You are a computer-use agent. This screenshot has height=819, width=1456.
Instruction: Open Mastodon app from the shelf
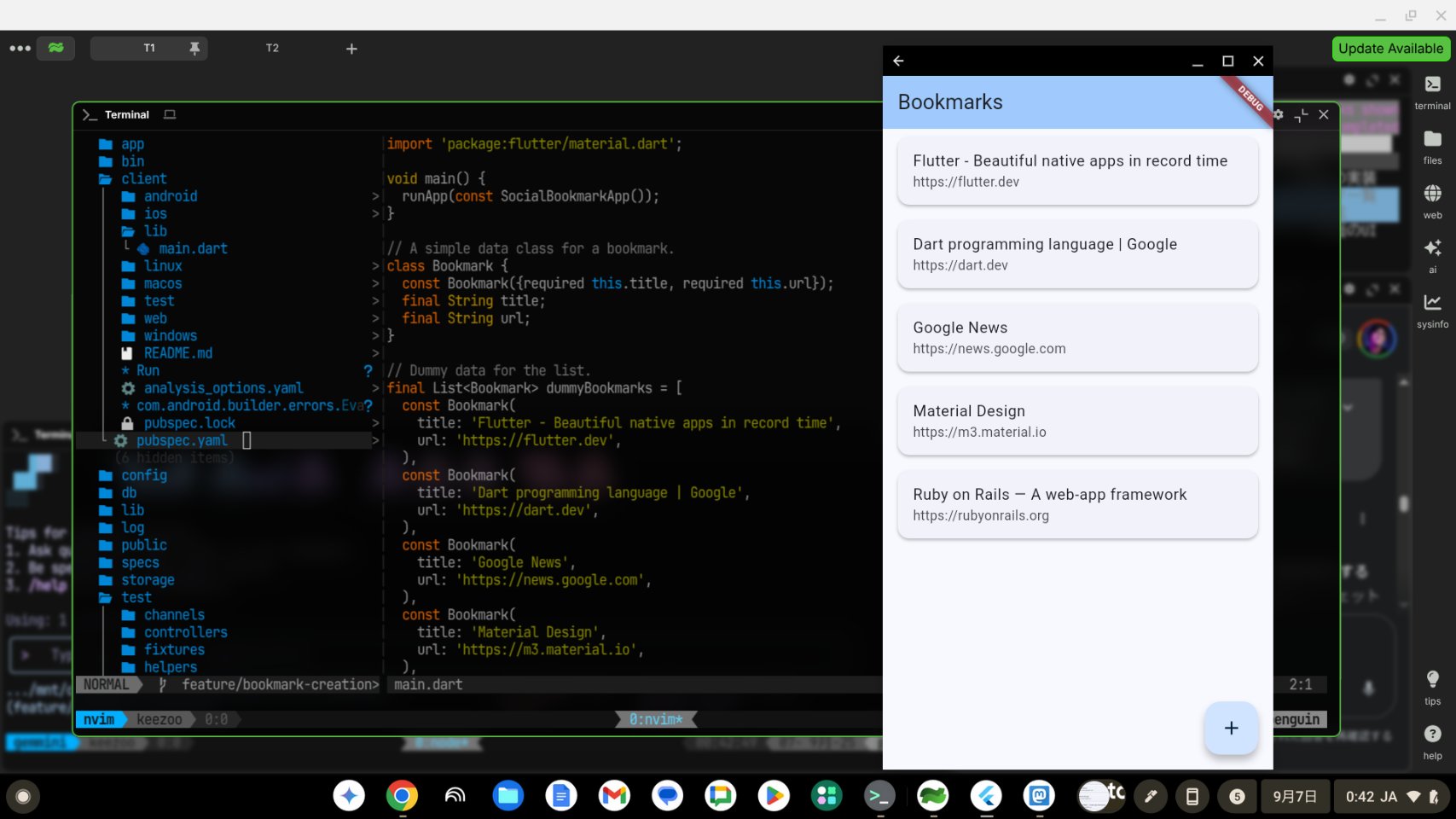click(1040, 796)
